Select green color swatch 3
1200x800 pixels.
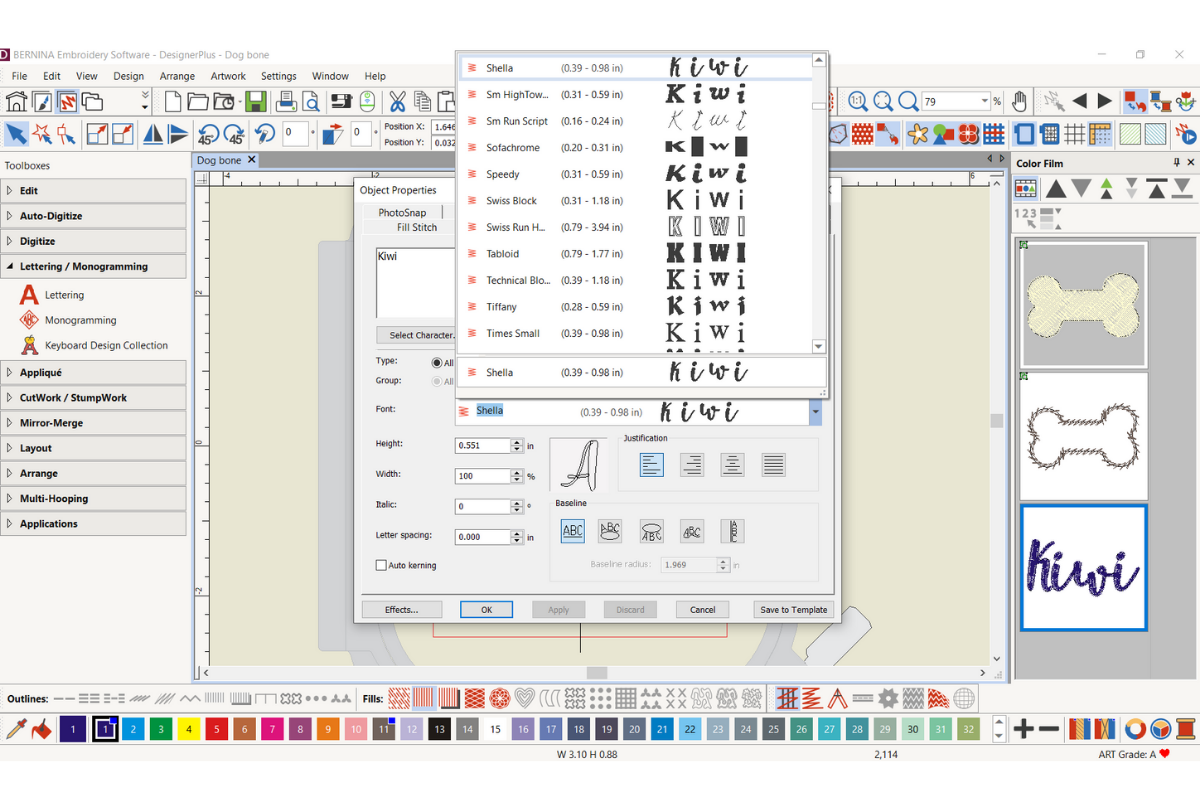[160, 729]
